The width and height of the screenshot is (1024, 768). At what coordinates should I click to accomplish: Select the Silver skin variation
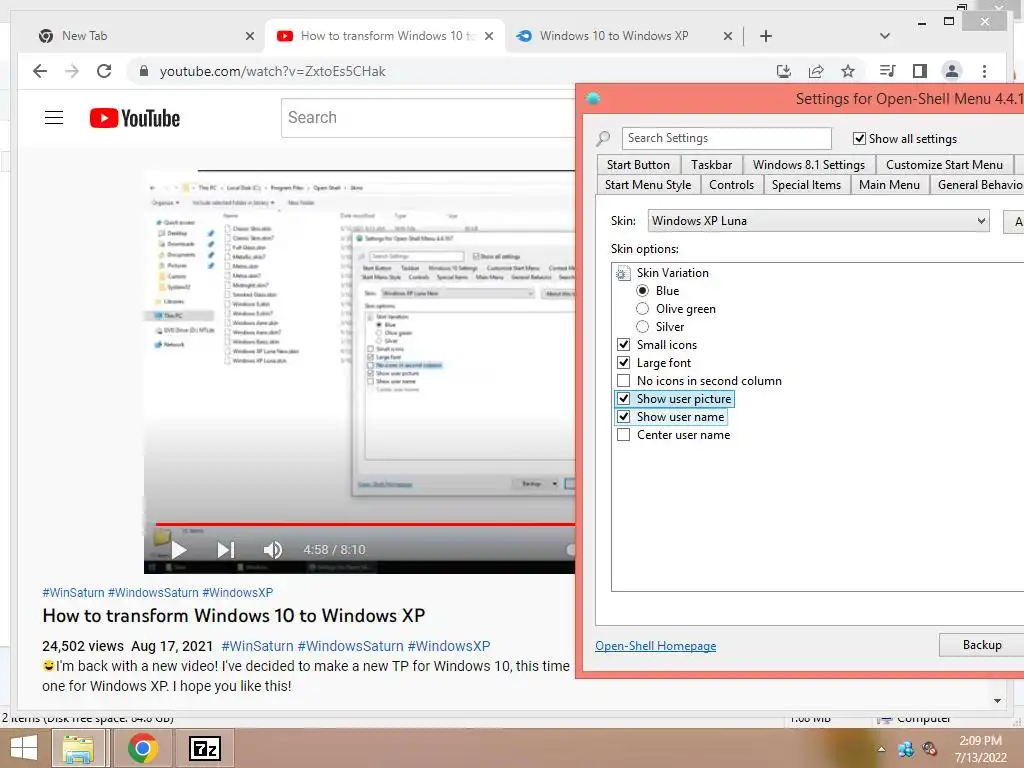point(643,327)
